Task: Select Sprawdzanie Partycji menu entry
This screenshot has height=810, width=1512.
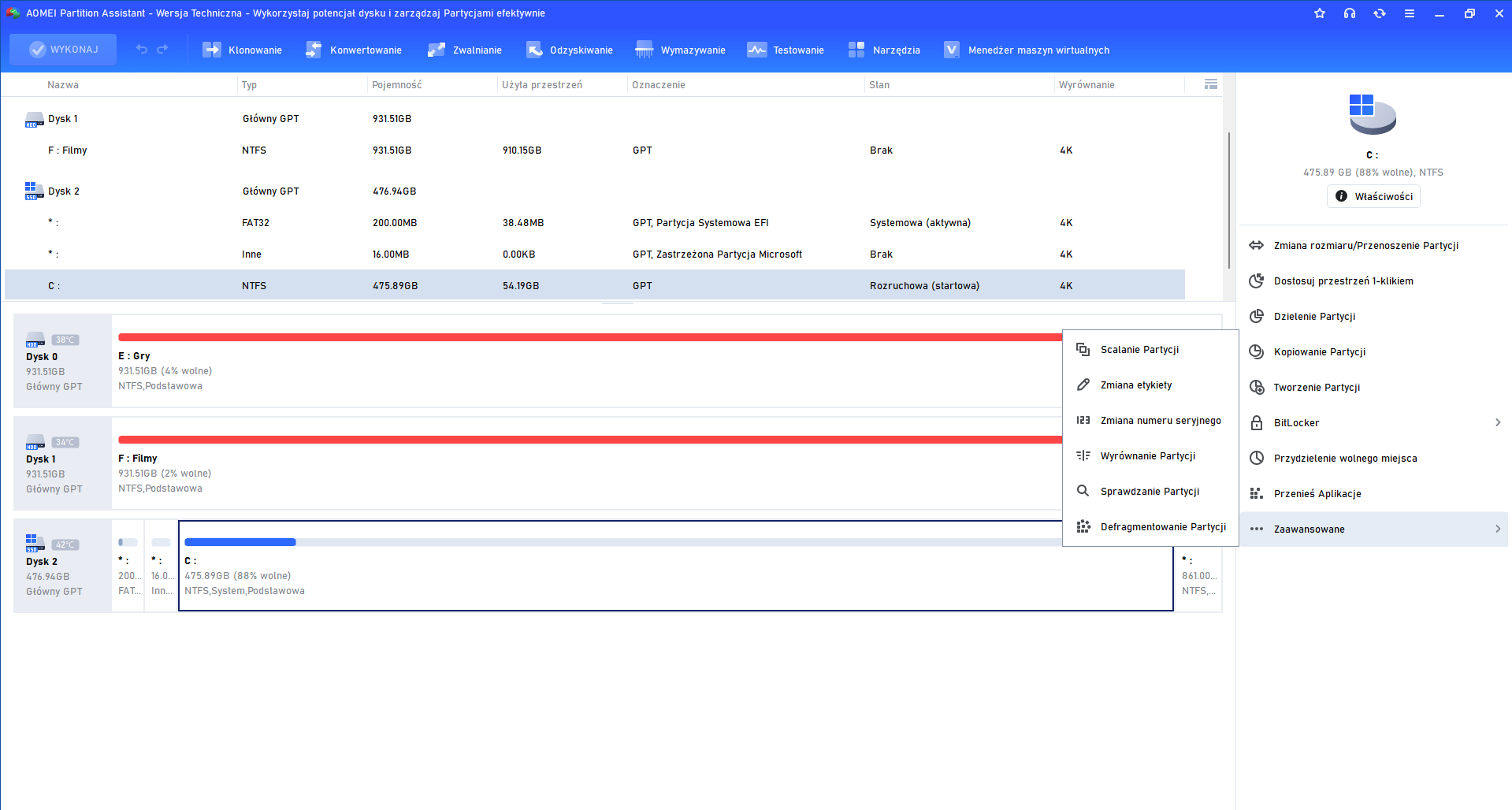Action: (x=1150, y=491)
